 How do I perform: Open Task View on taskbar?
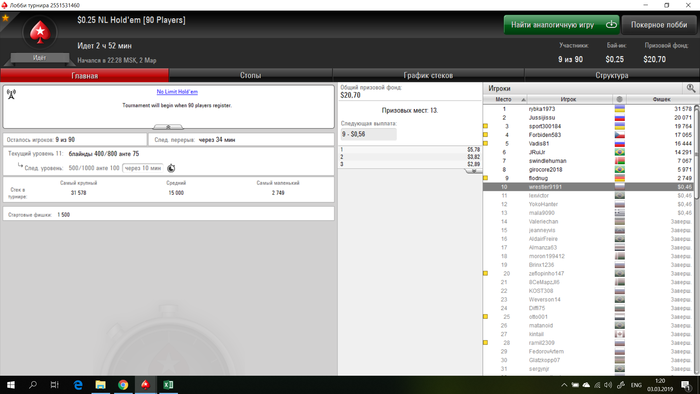click(54, 385)
